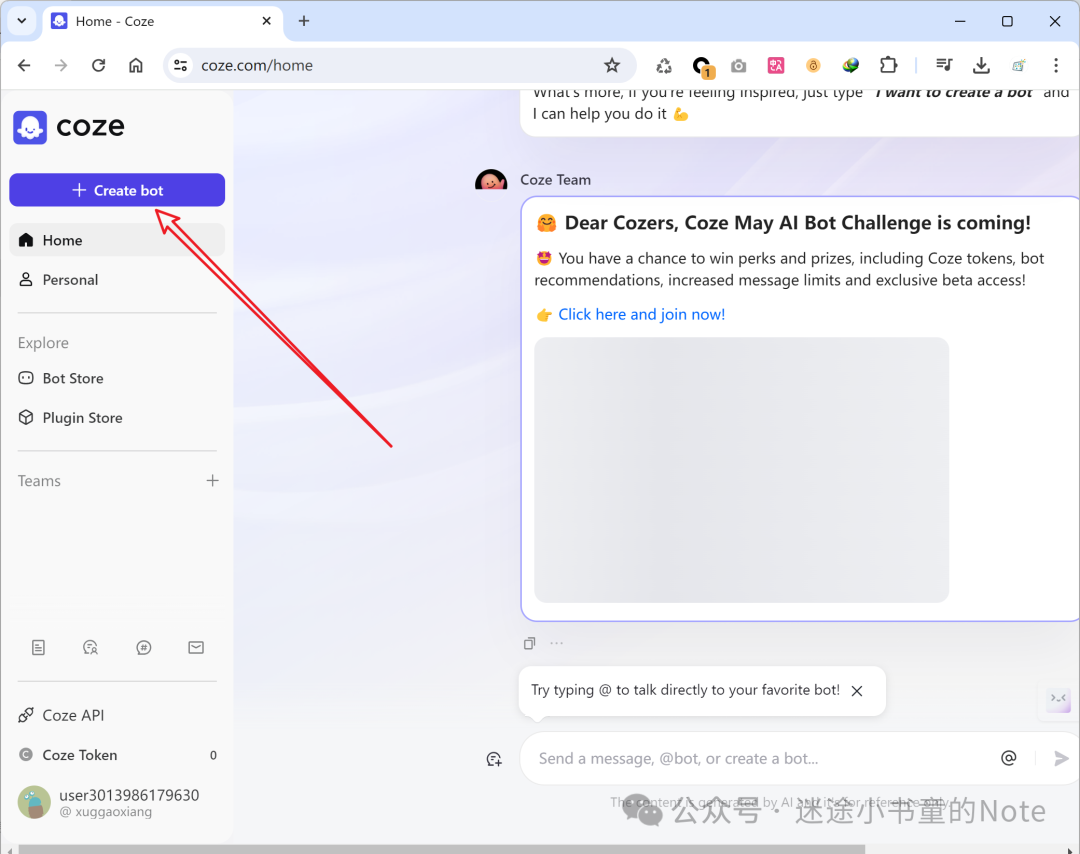Image resolution: width=1080 pixels, height=854 pixels.
Task: Select the Home - Coze tab
Action: [x=162, y=21]
